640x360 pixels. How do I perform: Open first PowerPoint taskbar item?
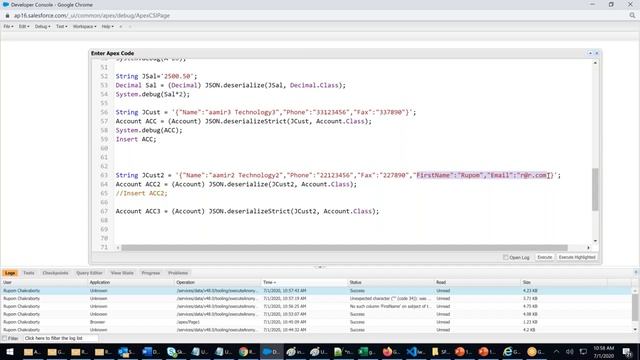(462, 351)
